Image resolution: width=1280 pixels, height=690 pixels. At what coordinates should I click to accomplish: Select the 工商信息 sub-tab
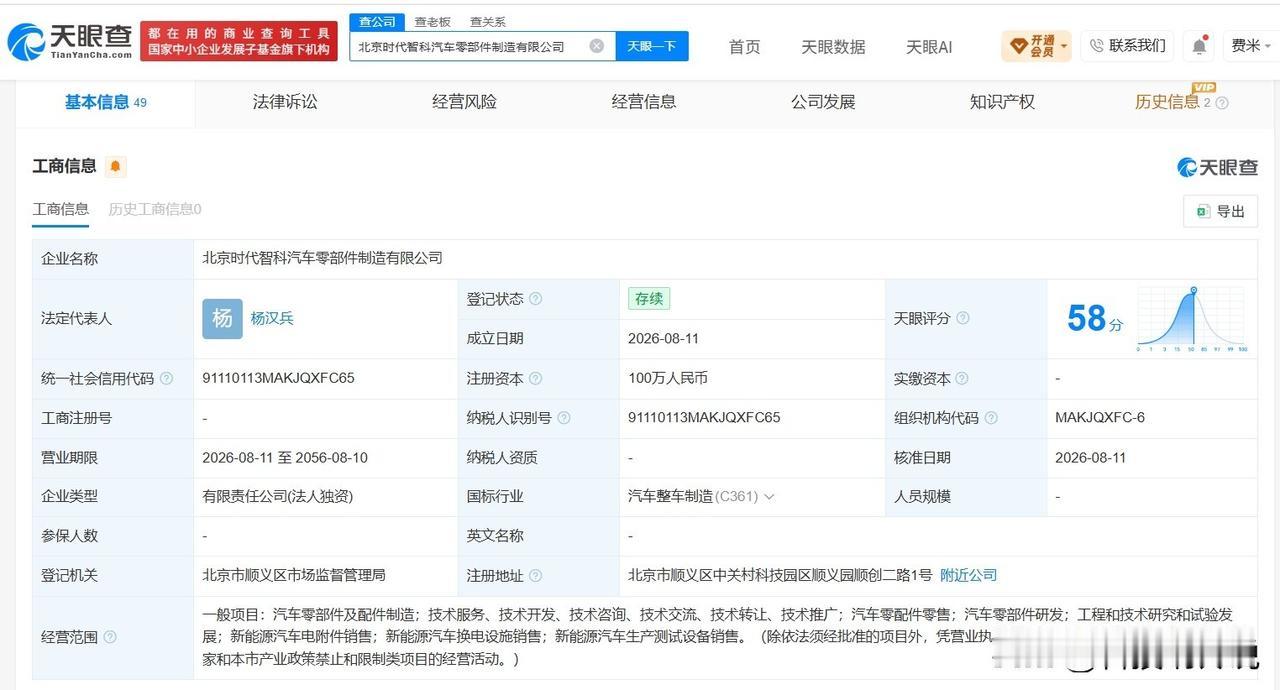pyautogui.click(x=60, y=209)
